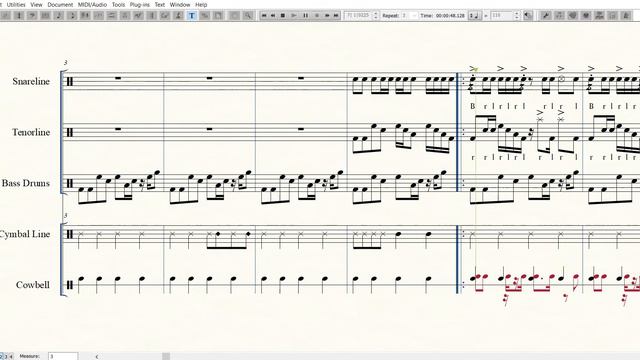Click the Bass Drums staff name
The image size is (640, 360).
tap(25, 183)
